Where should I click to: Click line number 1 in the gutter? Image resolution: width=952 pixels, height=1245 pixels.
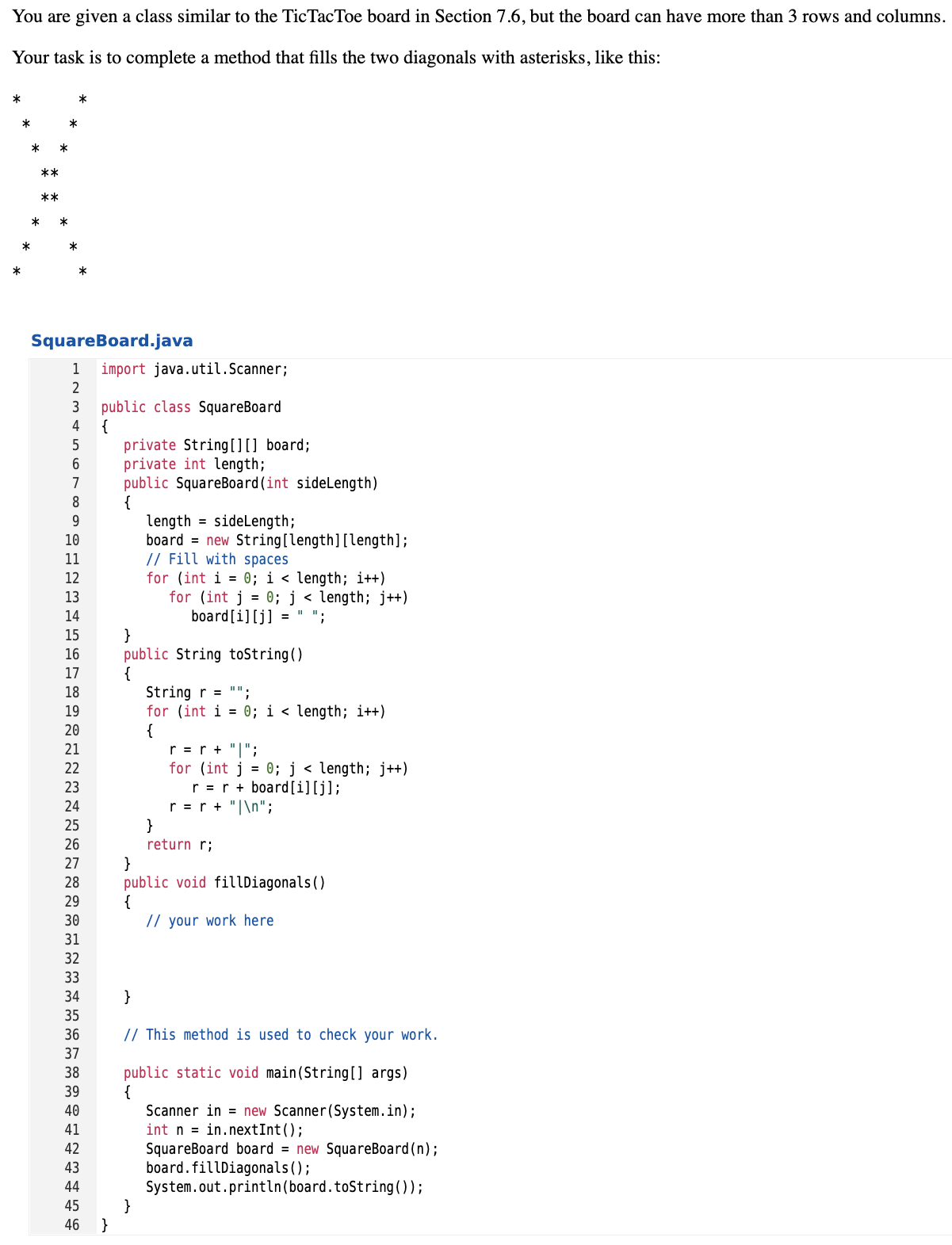[76, 369]
